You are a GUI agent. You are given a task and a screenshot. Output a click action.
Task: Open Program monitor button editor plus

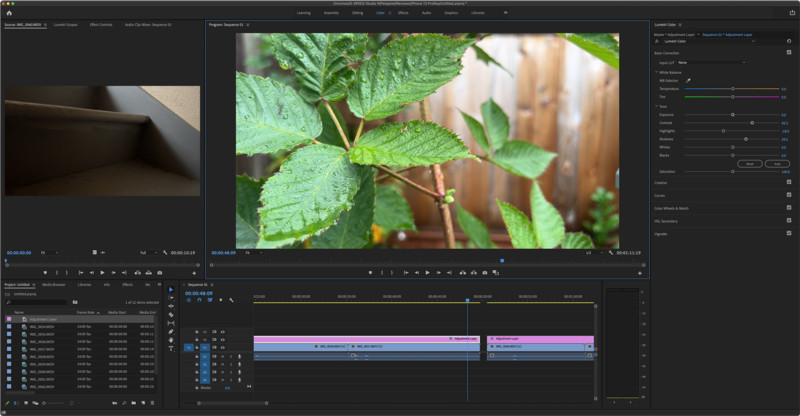pos(640,273)
